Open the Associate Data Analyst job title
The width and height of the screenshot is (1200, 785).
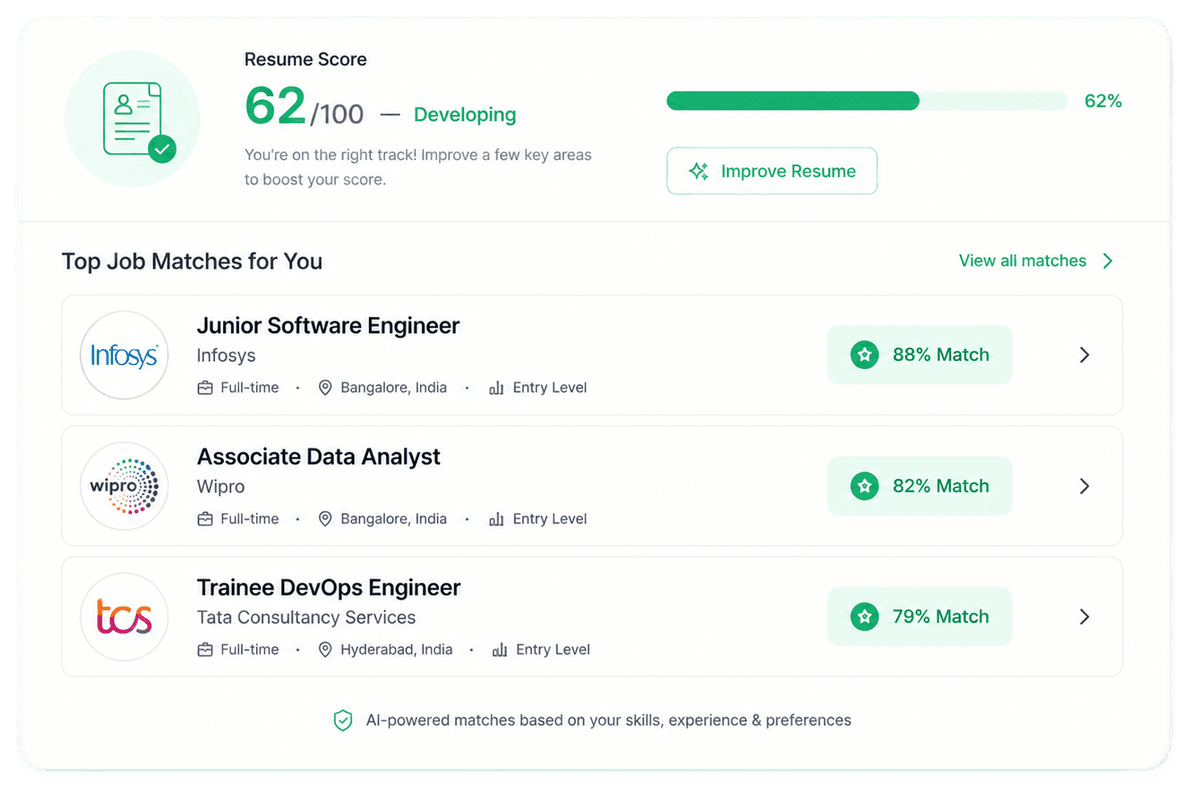pos(319,457)
